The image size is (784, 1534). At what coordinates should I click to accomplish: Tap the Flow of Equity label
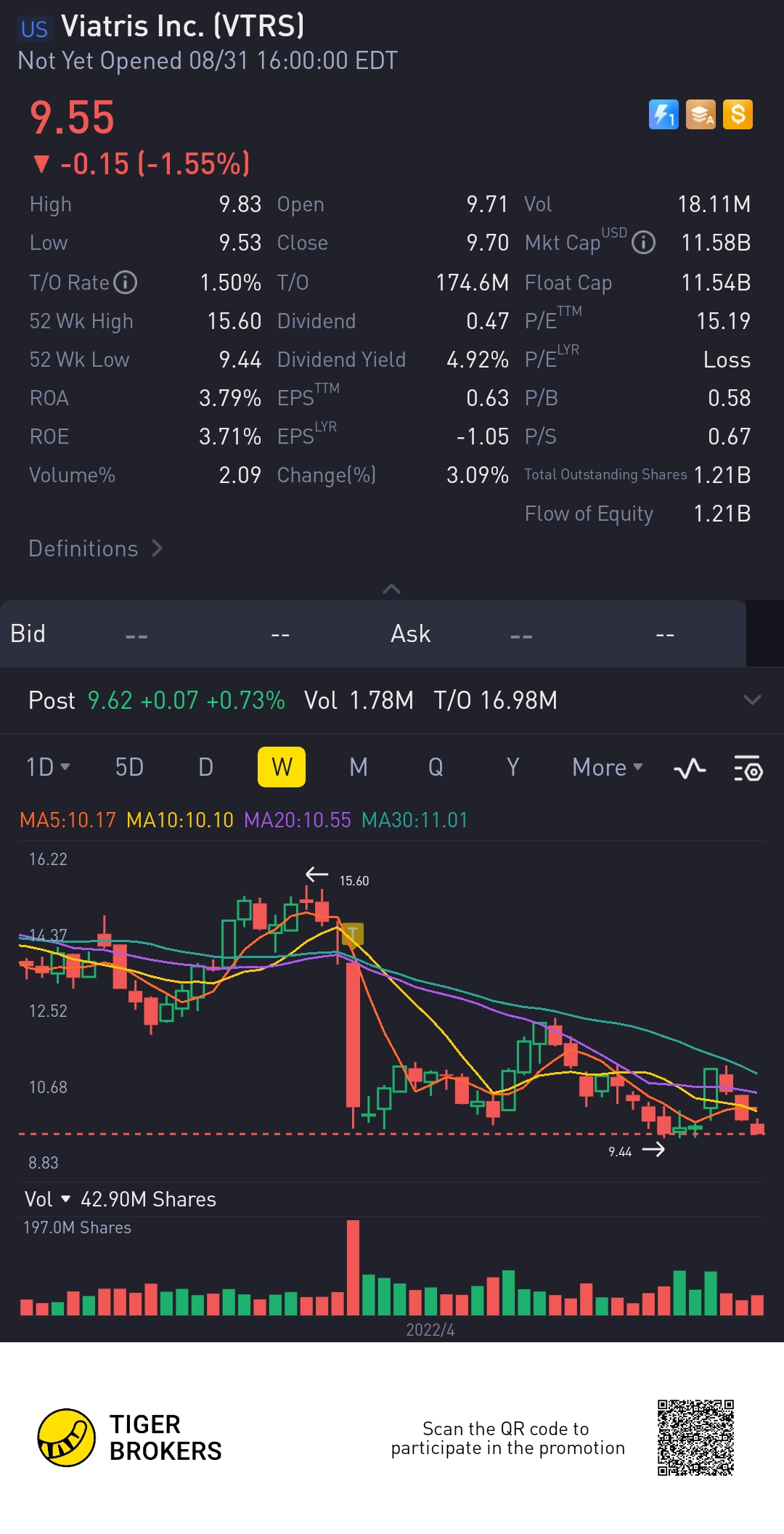589,514
